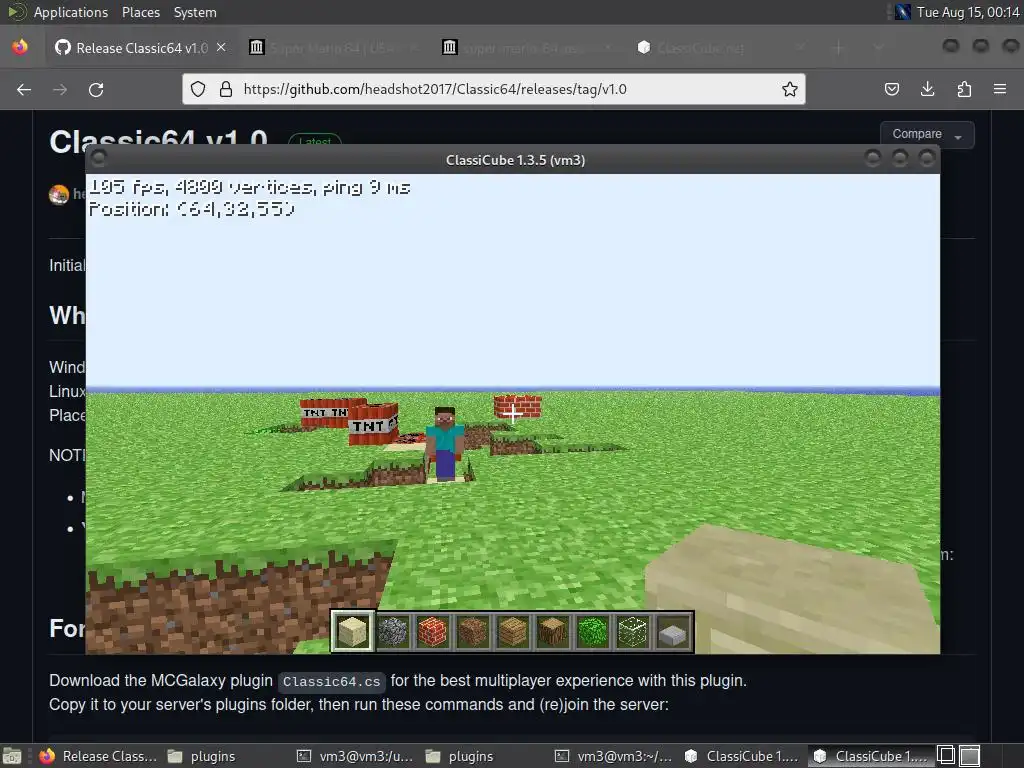The height and width of the screenshot is (768, 1024).
Task: Open the Places menu
Action: click(140, 12)
